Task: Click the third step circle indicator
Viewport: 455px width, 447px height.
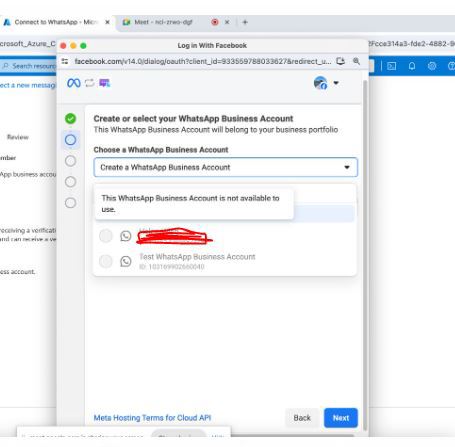Action: click(70, 161)
